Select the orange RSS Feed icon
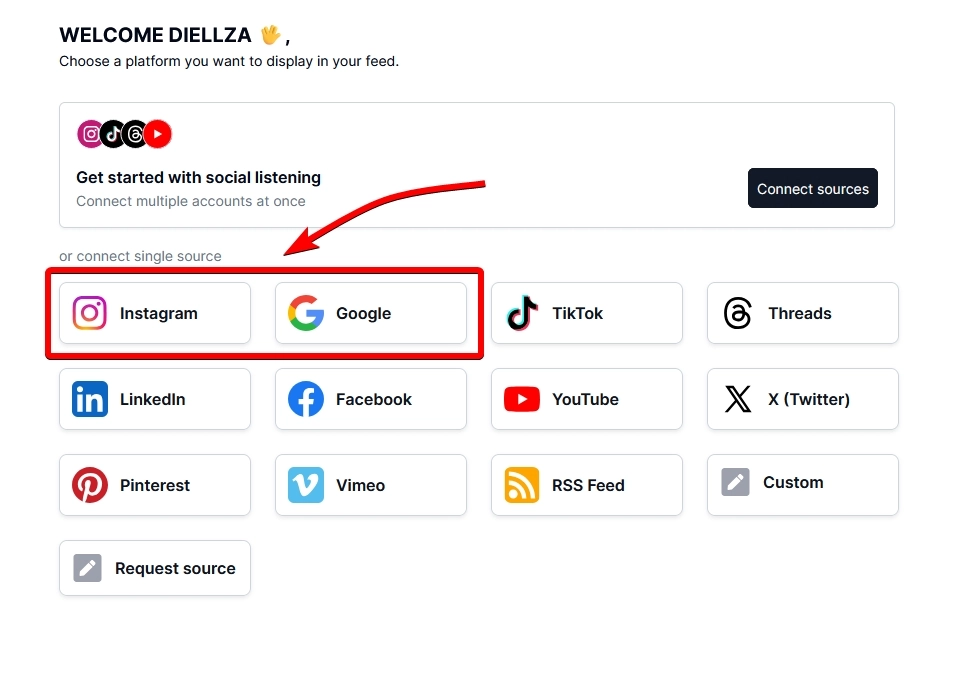953x685 pixels. tap(521, 485)
